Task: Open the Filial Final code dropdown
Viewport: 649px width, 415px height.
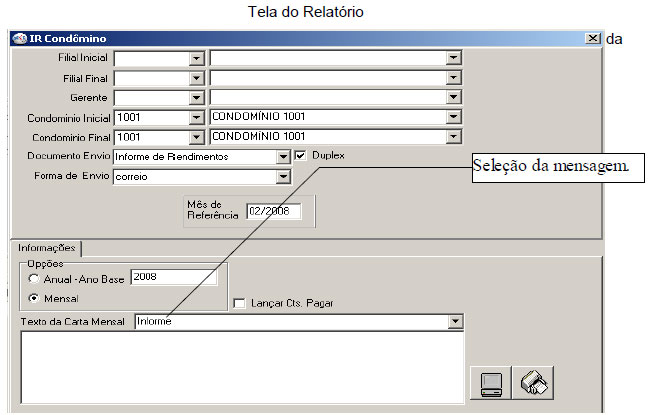Action: point(196,78)
